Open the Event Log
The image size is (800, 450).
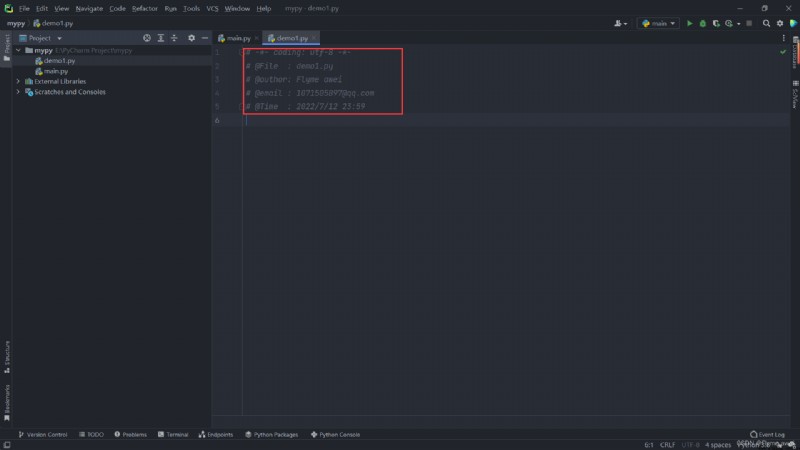coord(767,435)
